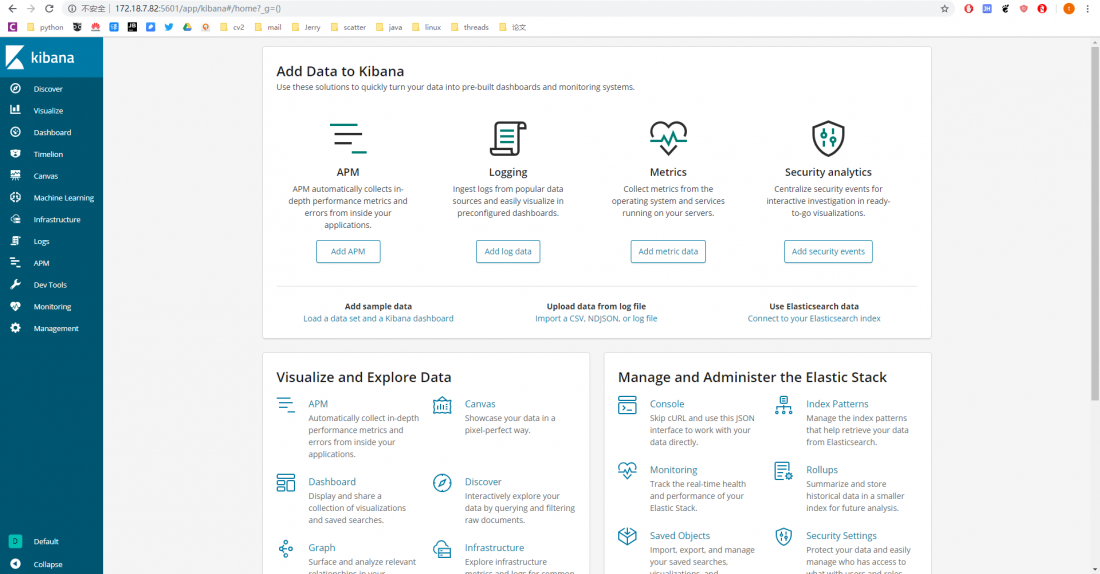Screen dimensions: 1100x574
Task: Open Discover compass icon in sidebar
Action: tap(15, 88)
